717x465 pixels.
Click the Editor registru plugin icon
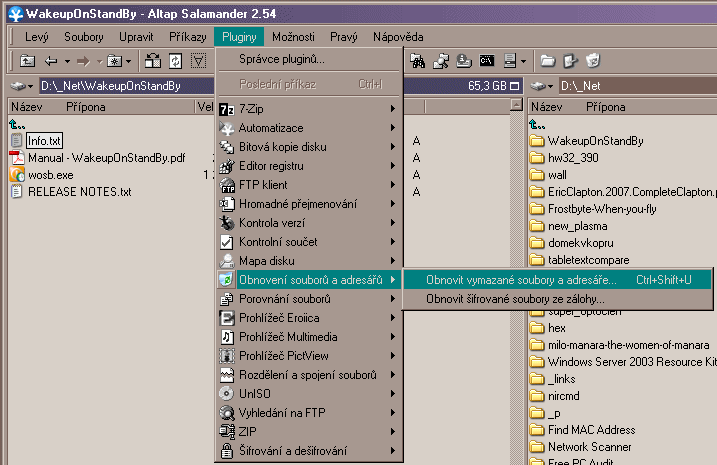pos(227,166)
